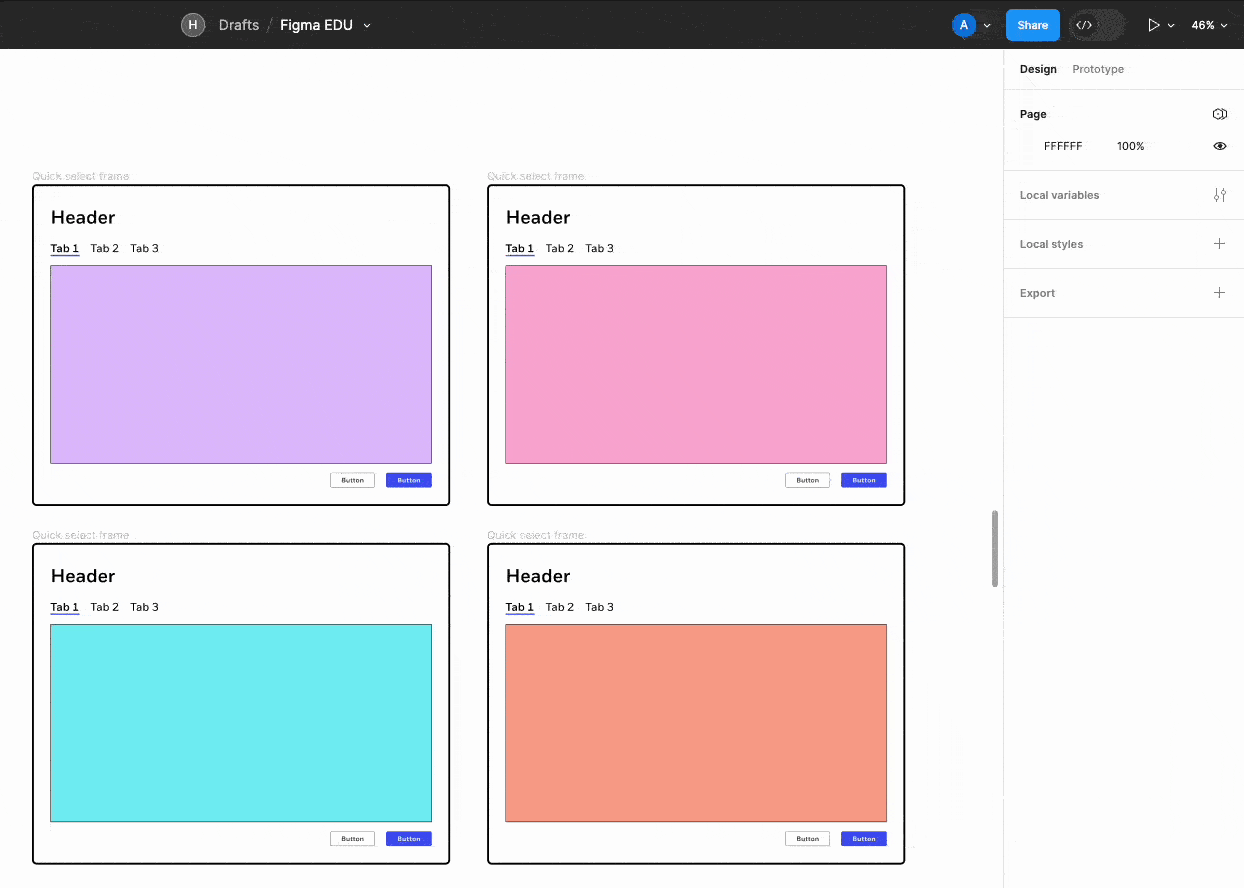
Task: Select the Design tab
Action: coord(1037,69)
